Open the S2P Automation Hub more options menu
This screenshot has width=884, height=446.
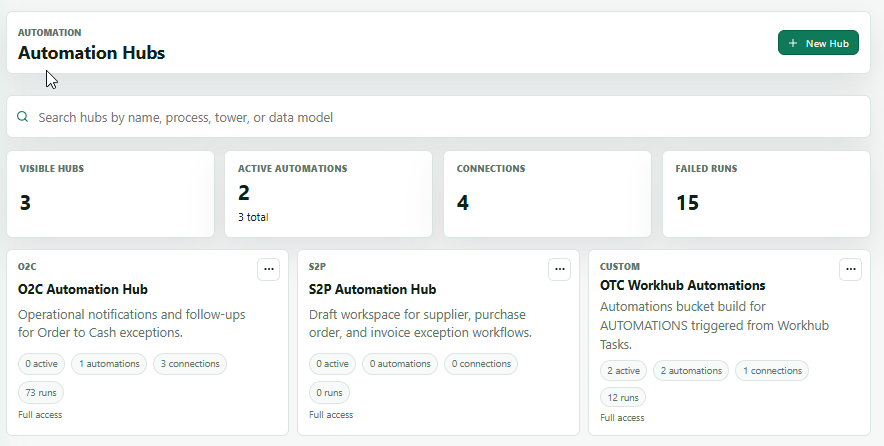(x=559, y=270)
